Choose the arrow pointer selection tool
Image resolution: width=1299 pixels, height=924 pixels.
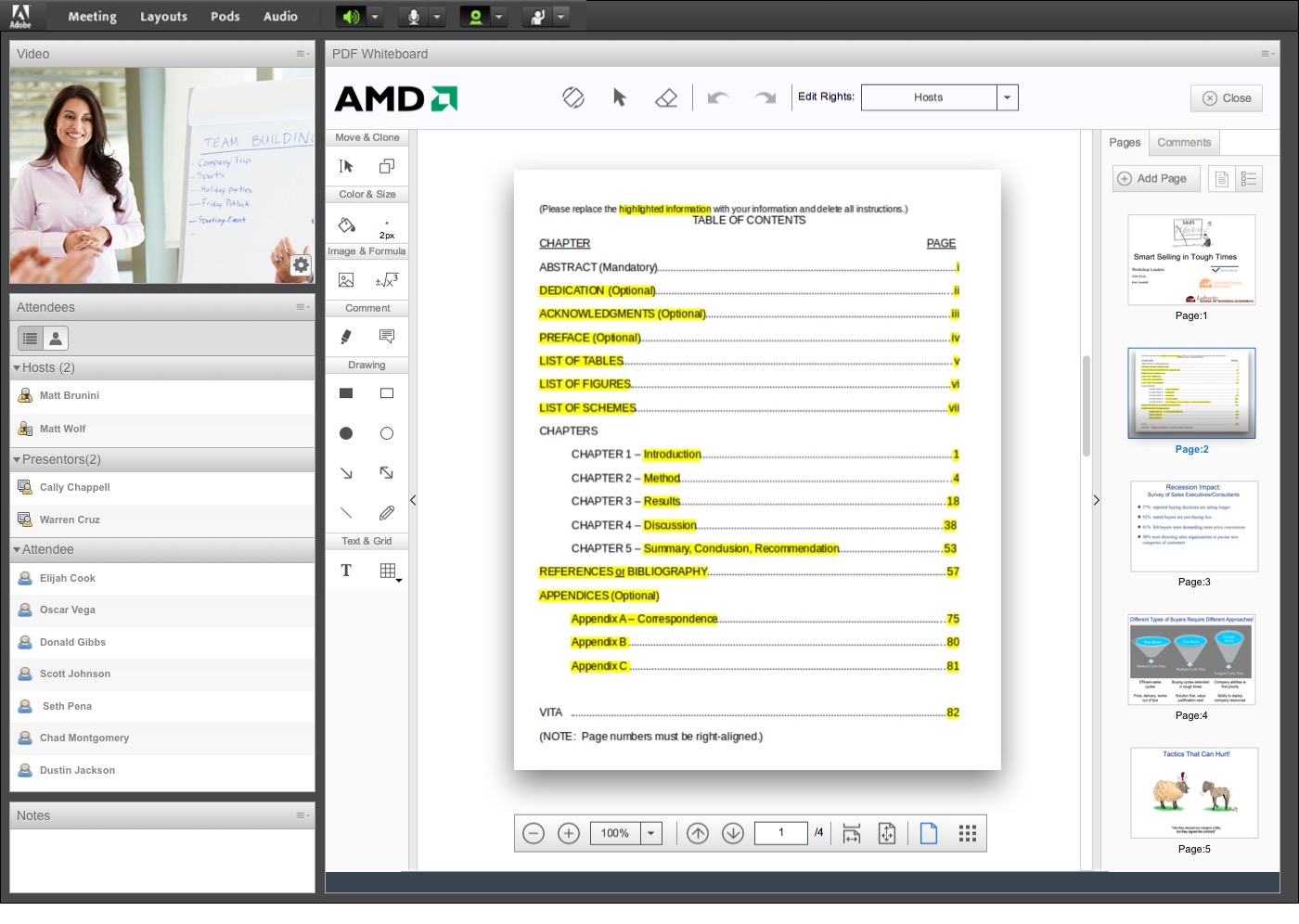tap(620, 97)
